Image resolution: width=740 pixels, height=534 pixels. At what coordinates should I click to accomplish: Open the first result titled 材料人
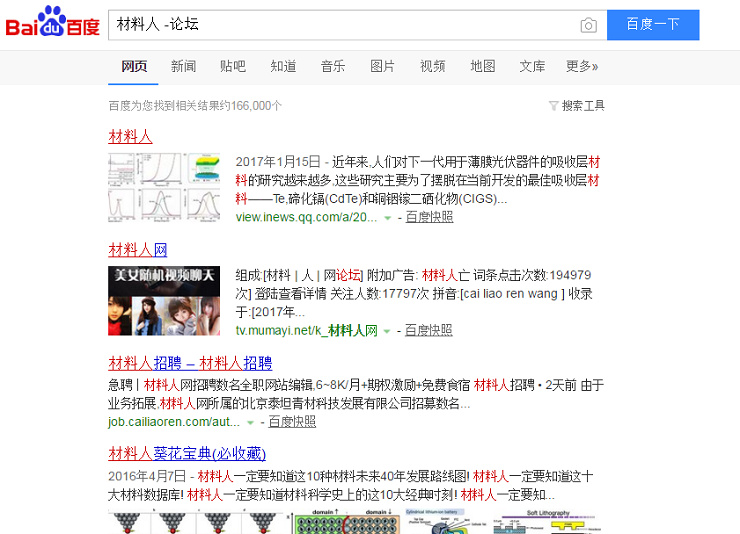pos(130,136)
